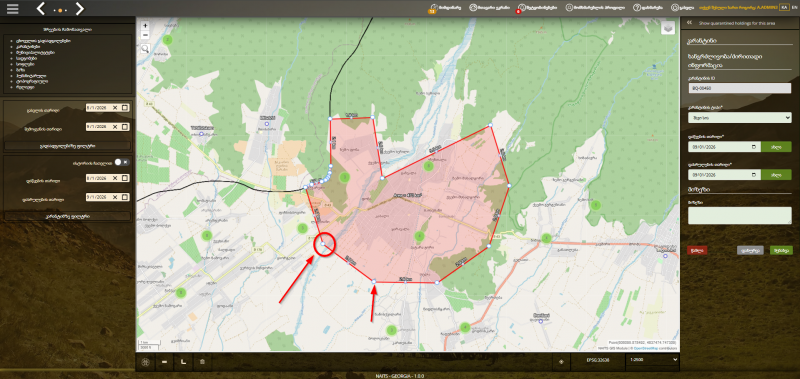Select the corner-shaped polyline draw tool
Image resolution: width=800 pixels, height=379 pixels.
coord(183,362)
